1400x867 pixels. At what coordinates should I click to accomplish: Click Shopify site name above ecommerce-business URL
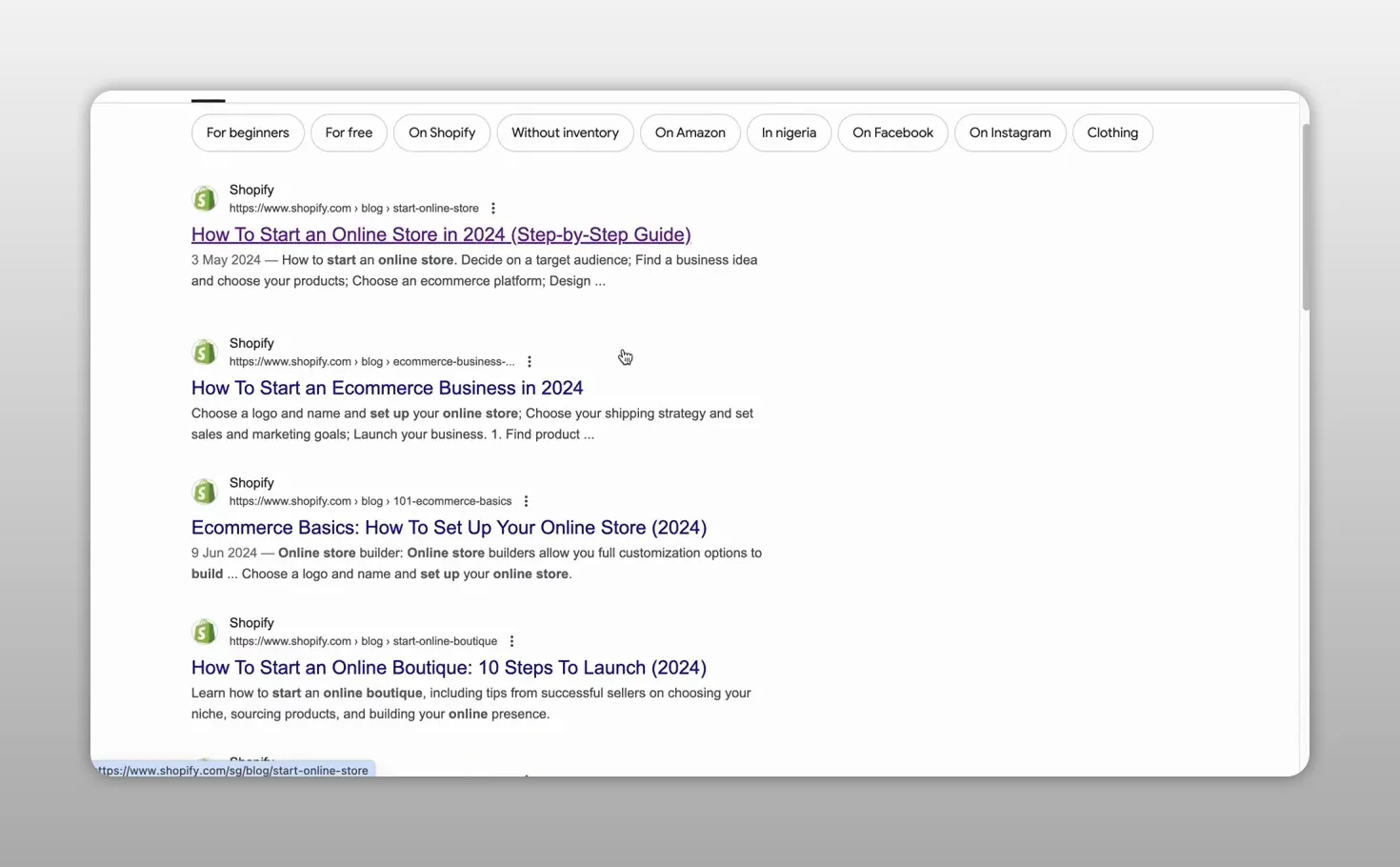point(251,343)
